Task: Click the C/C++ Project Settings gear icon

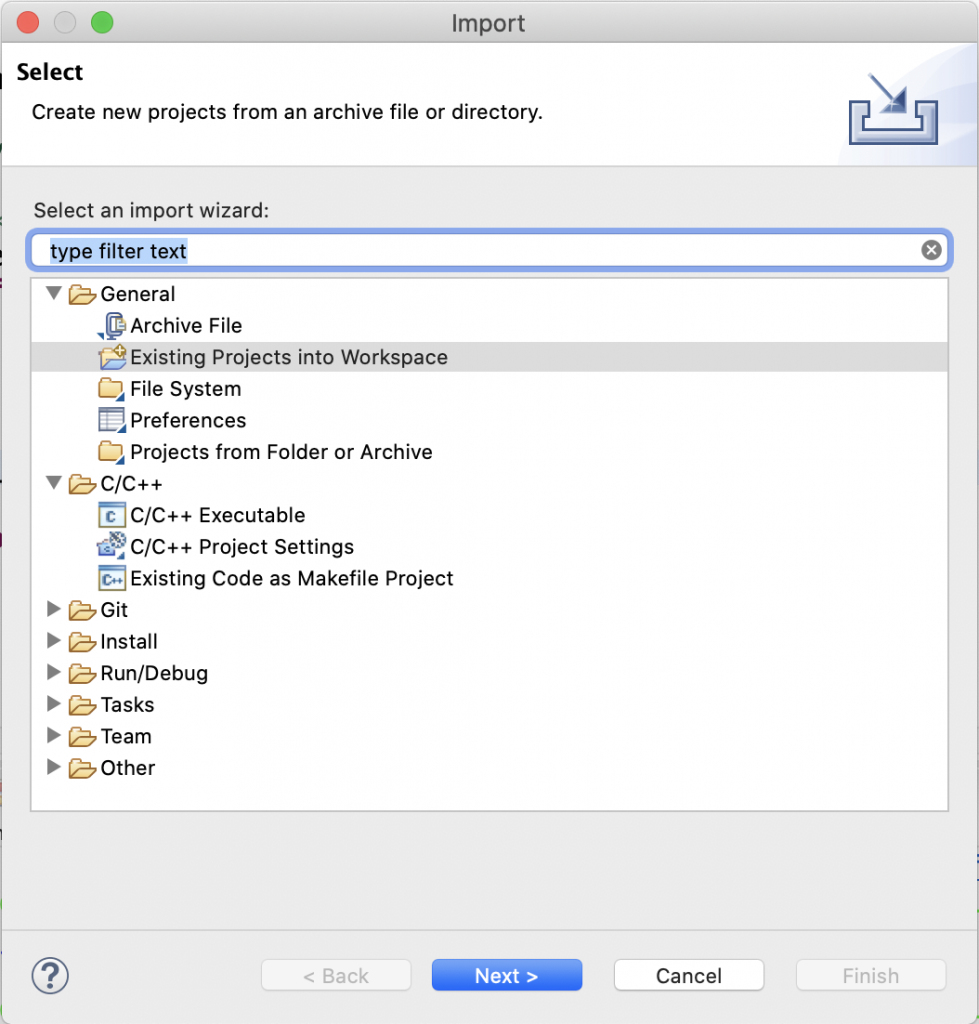Action: tap(111, 546)
